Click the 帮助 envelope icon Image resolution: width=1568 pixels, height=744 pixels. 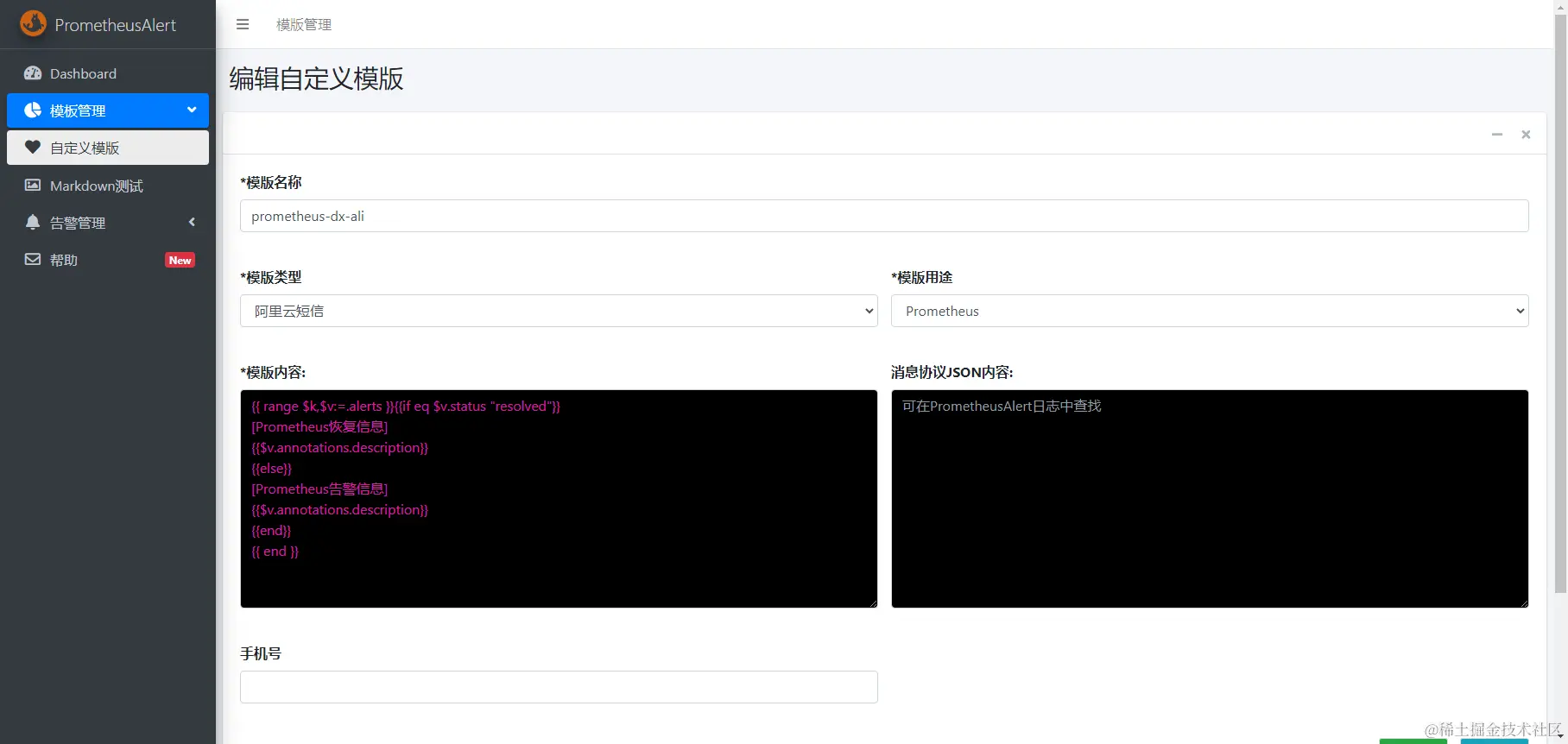pos(33,259)
